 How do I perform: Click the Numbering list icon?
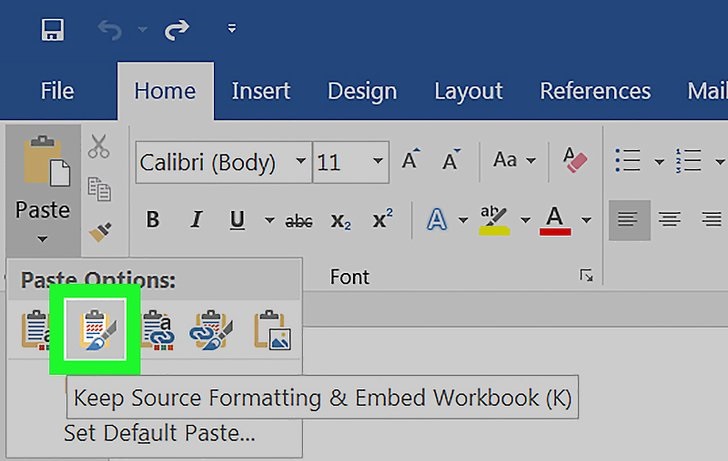tap(689, 161)
